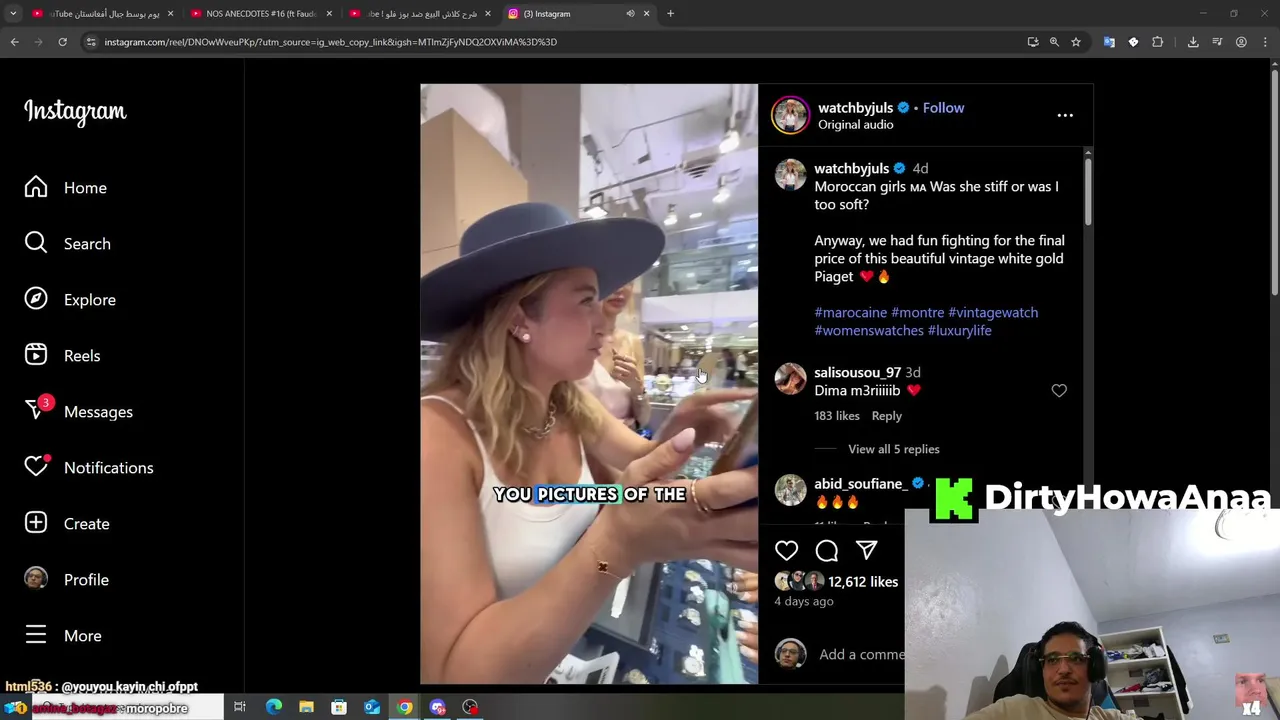Open Notifications heart in sidebar
The width and height of the screenshot is (1280, 720).
coord(89,468)
